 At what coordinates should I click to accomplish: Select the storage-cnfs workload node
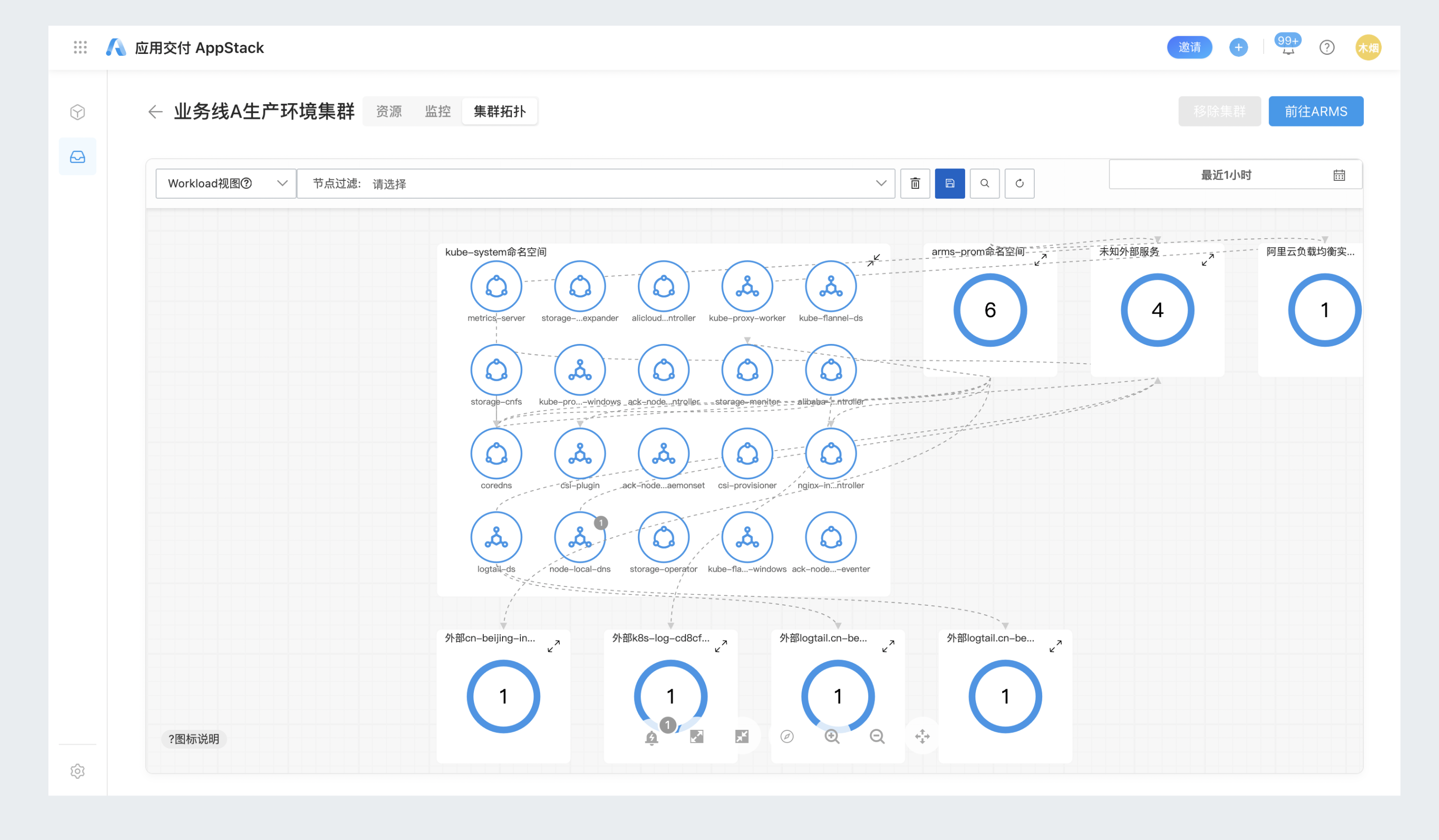[496, 370]
